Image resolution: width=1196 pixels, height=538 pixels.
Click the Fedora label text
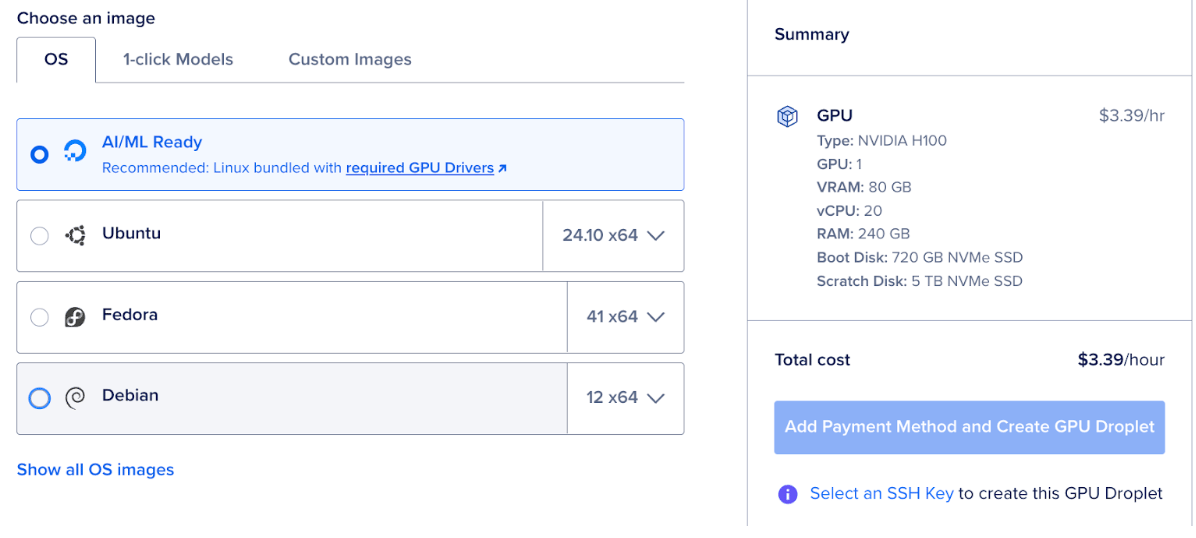pos(130,314)
